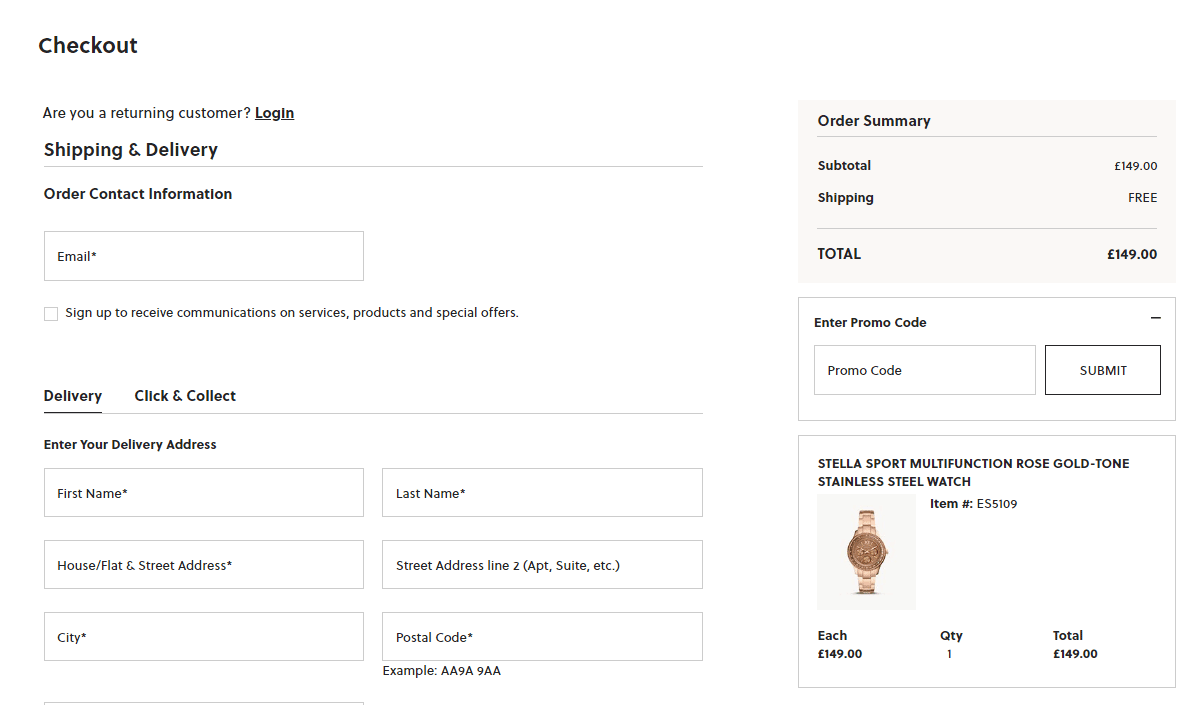Select the Enter Promo Code heading
The image size is (1197, 705).
tap(870, 323)
